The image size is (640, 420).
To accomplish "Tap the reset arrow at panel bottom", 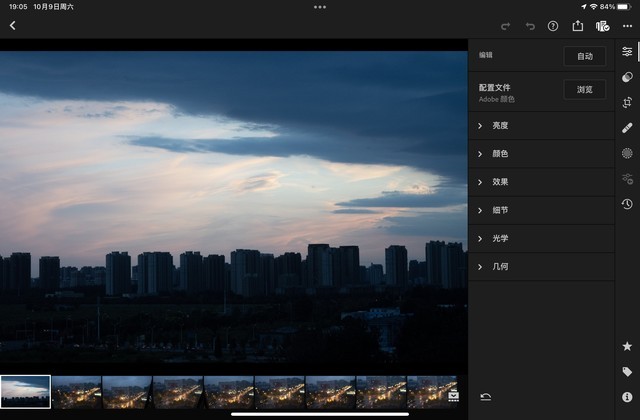I will 485,397.
